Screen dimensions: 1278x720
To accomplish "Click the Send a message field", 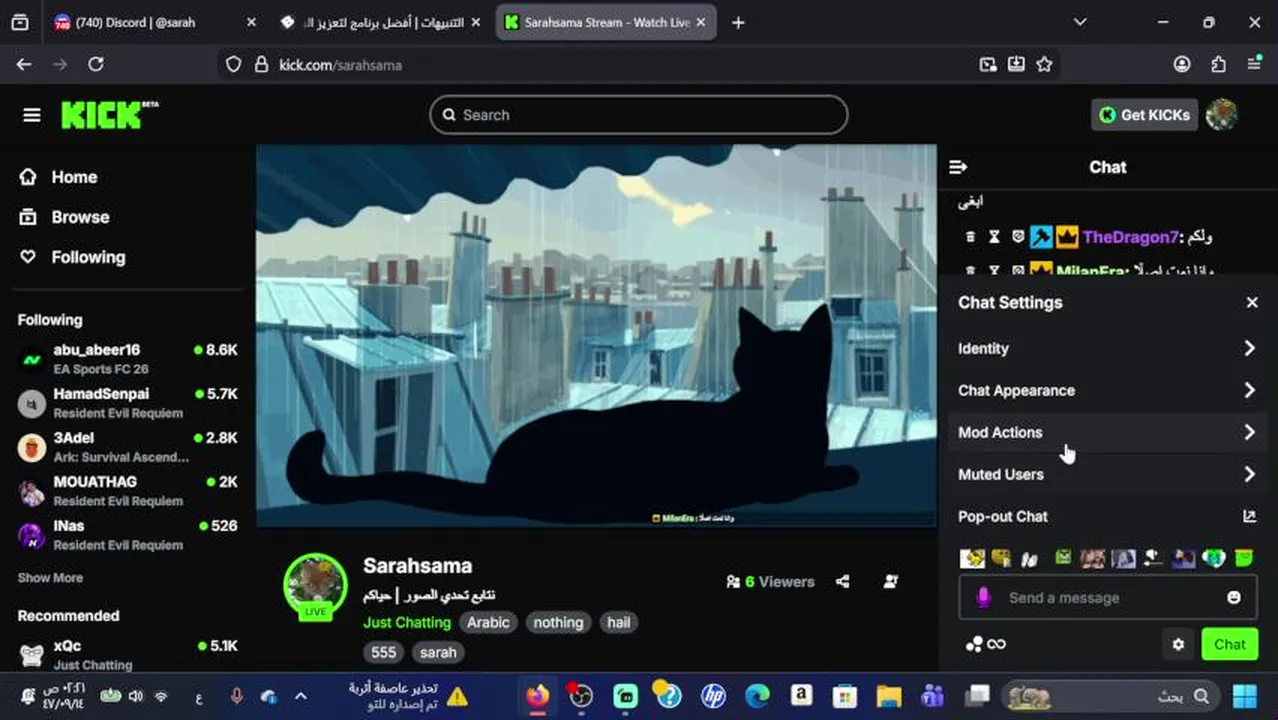I will [1107, 597].
